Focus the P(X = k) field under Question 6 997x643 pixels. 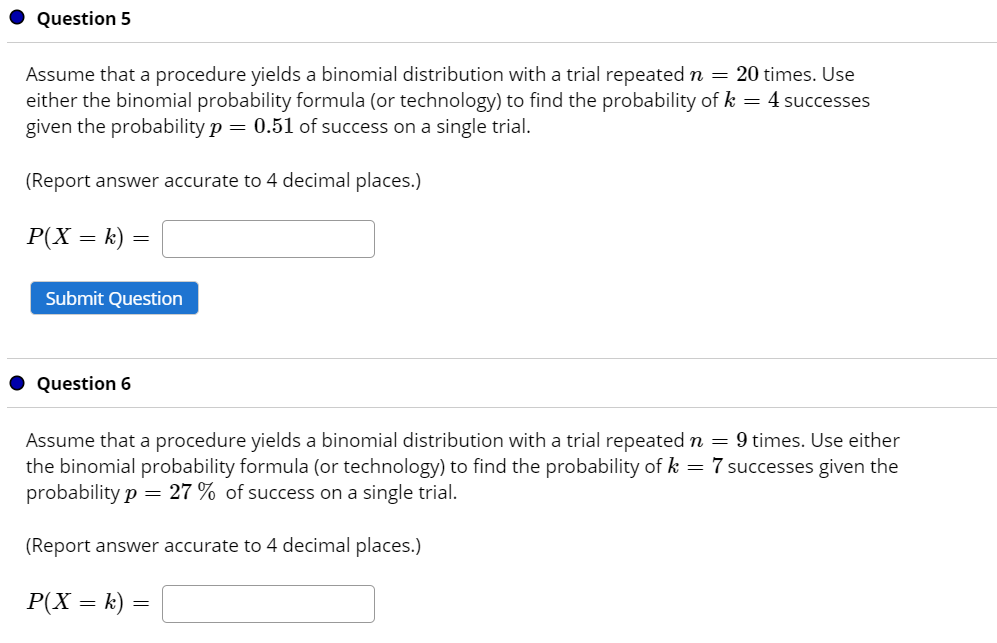pyautogui.click(x=268, y=603)
